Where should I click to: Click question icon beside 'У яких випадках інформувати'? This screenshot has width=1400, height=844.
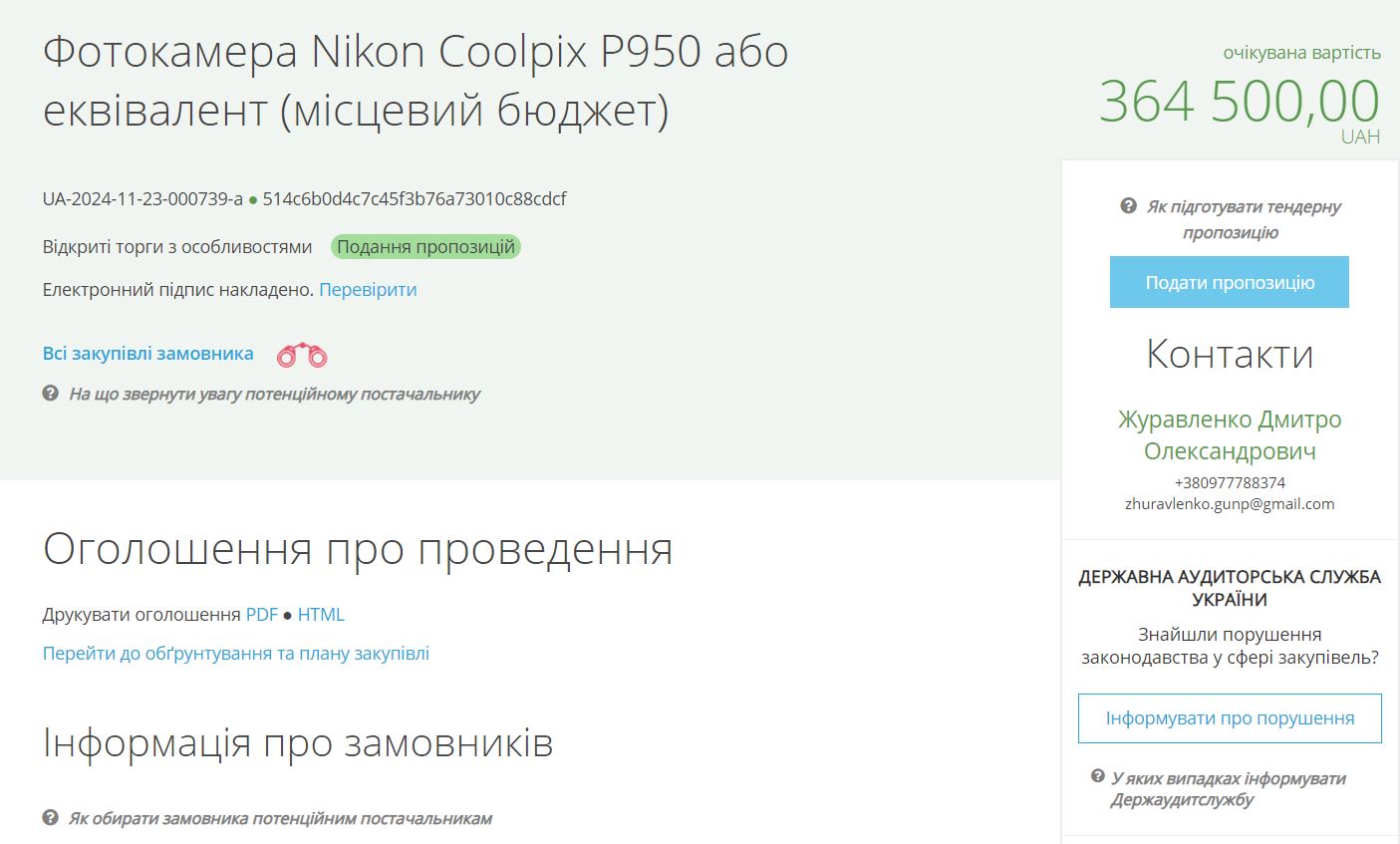(x=1098, y=776)
